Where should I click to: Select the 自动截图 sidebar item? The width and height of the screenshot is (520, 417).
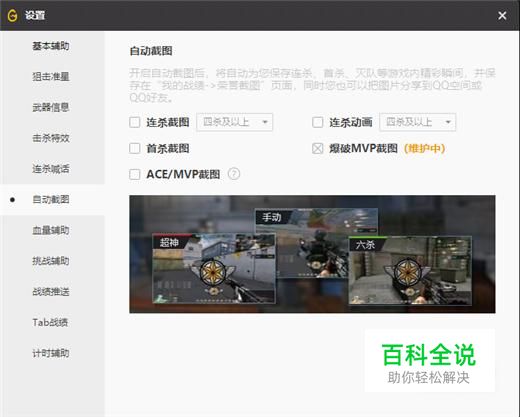pos(52,199)
